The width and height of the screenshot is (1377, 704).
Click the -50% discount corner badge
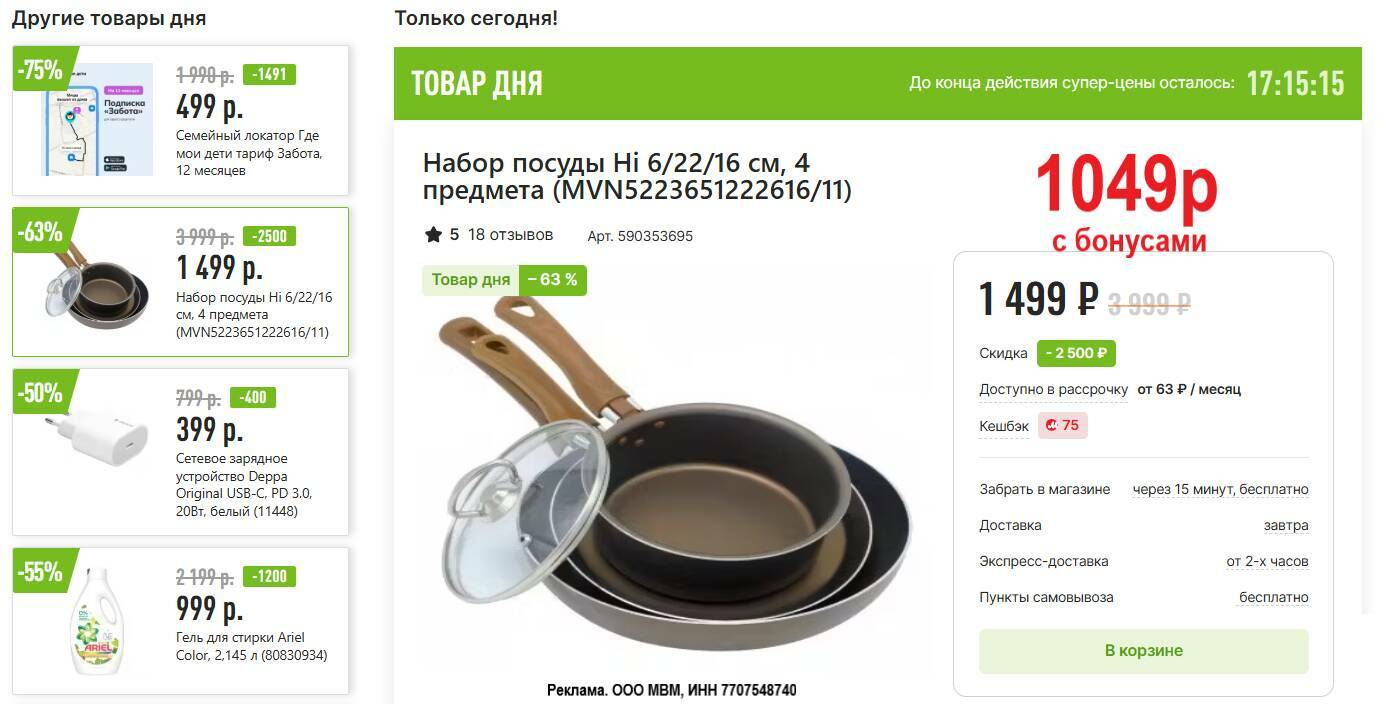40,393
